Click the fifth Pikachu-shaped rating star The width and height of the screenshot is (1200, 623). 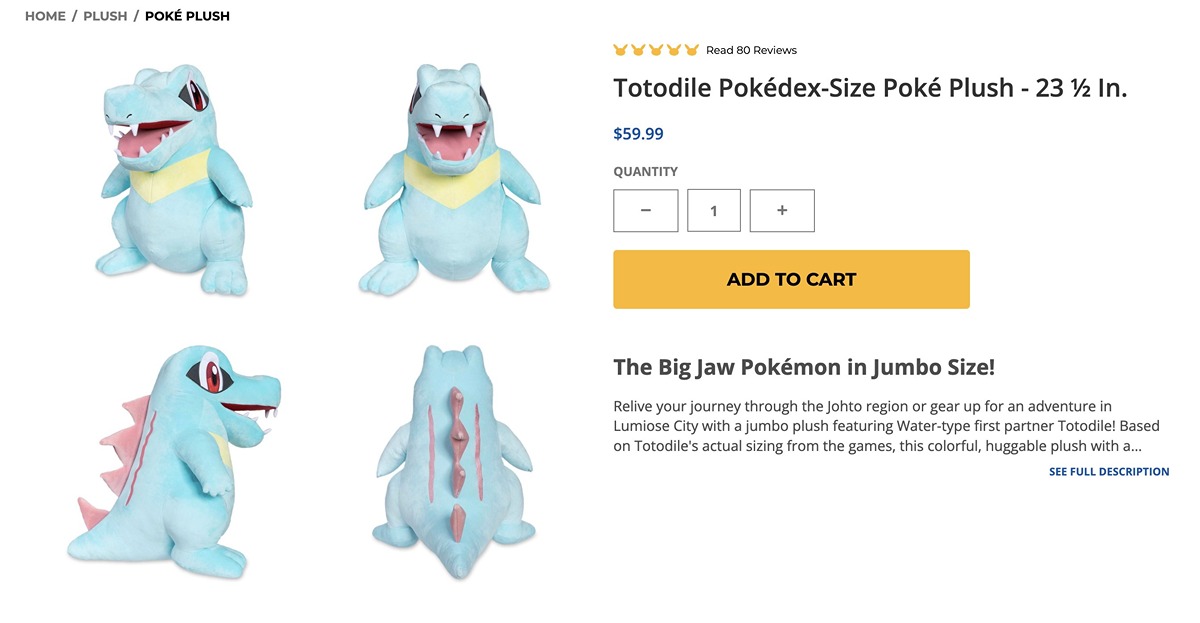692,50
